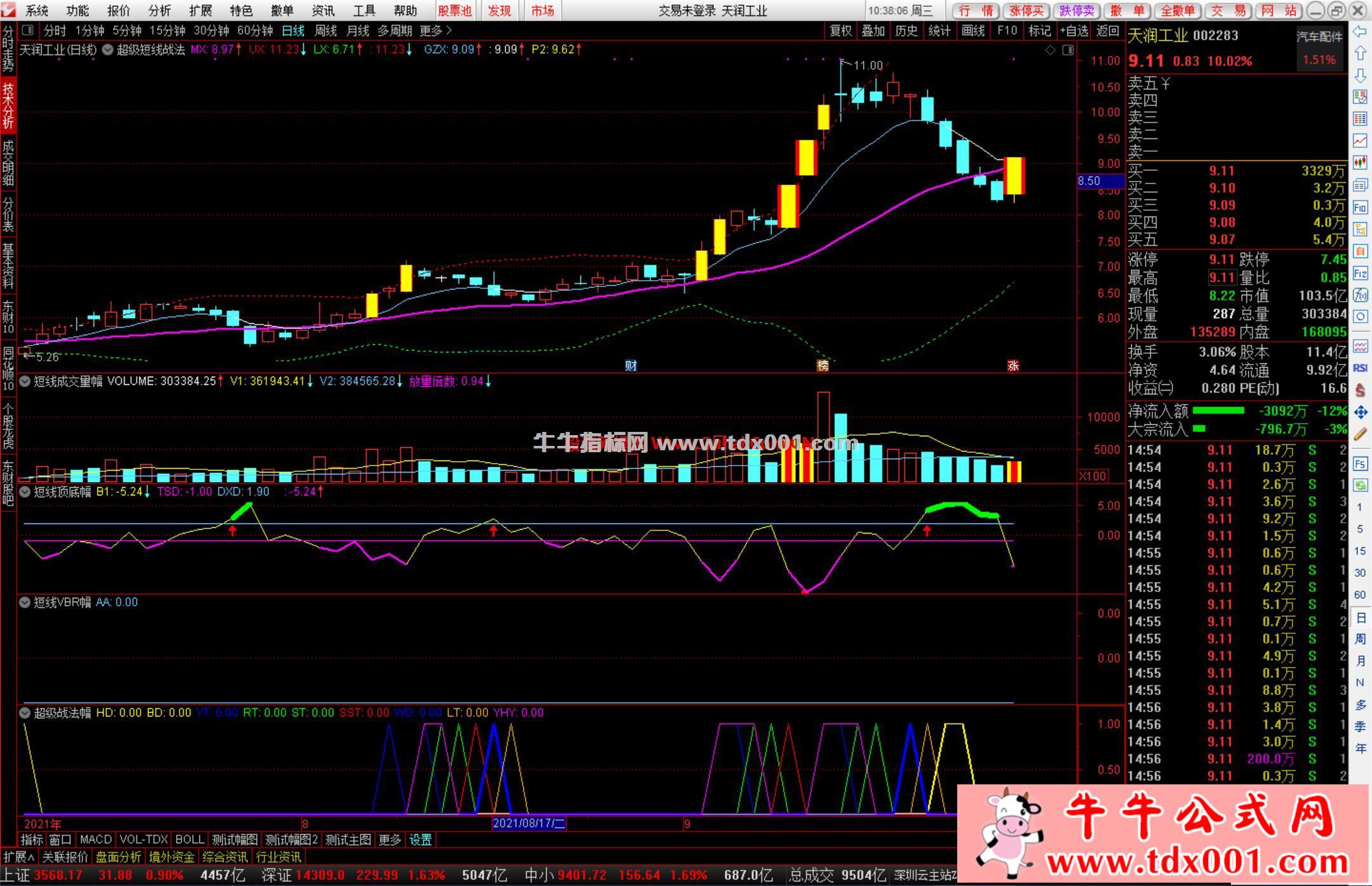Switch to 日线 daily period

(293, 30)
